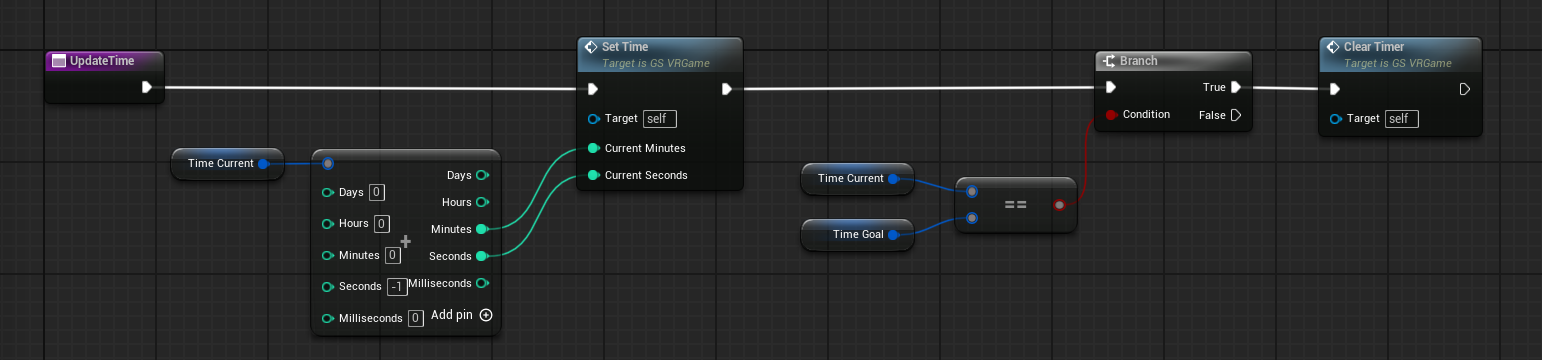Click the Seconds input field showing -1

pyautogui.click(x=397, y=287)
